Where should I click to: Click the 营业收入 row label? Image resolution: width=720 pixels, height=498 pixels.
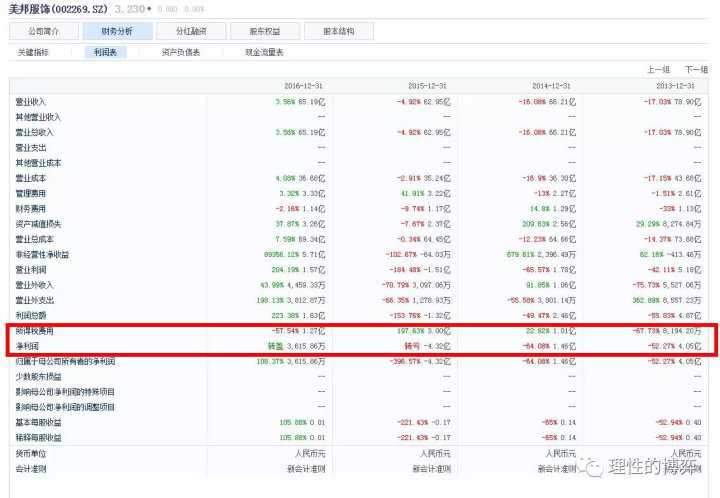[31, 102]
